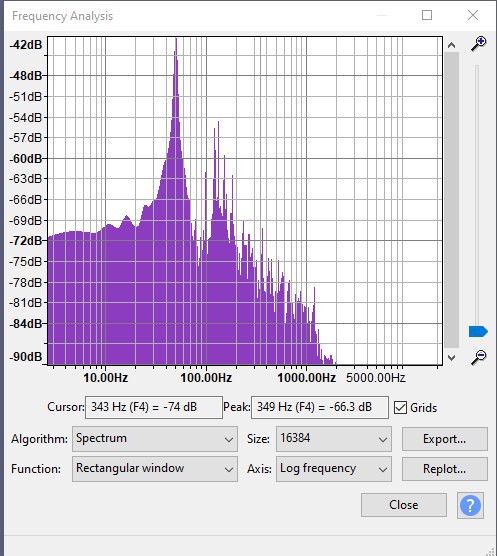Image resolution: width=497 pixels, height=556 pixels.
Task: Click the 1000.00Hz frequency axis label
Action: pos(307,378)
